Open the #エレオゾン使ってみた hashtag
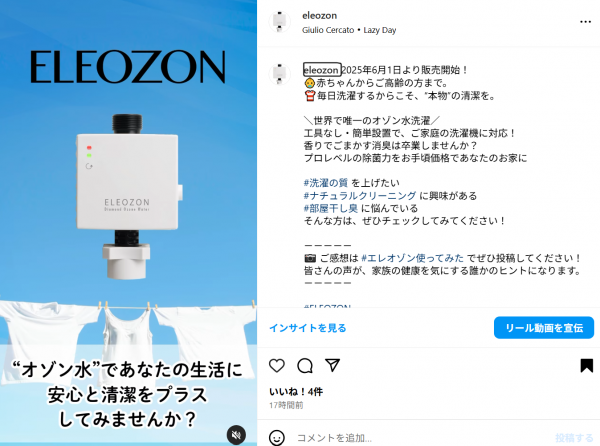The height and width of the screenshot is (446, 600). [x=412, y=258]
